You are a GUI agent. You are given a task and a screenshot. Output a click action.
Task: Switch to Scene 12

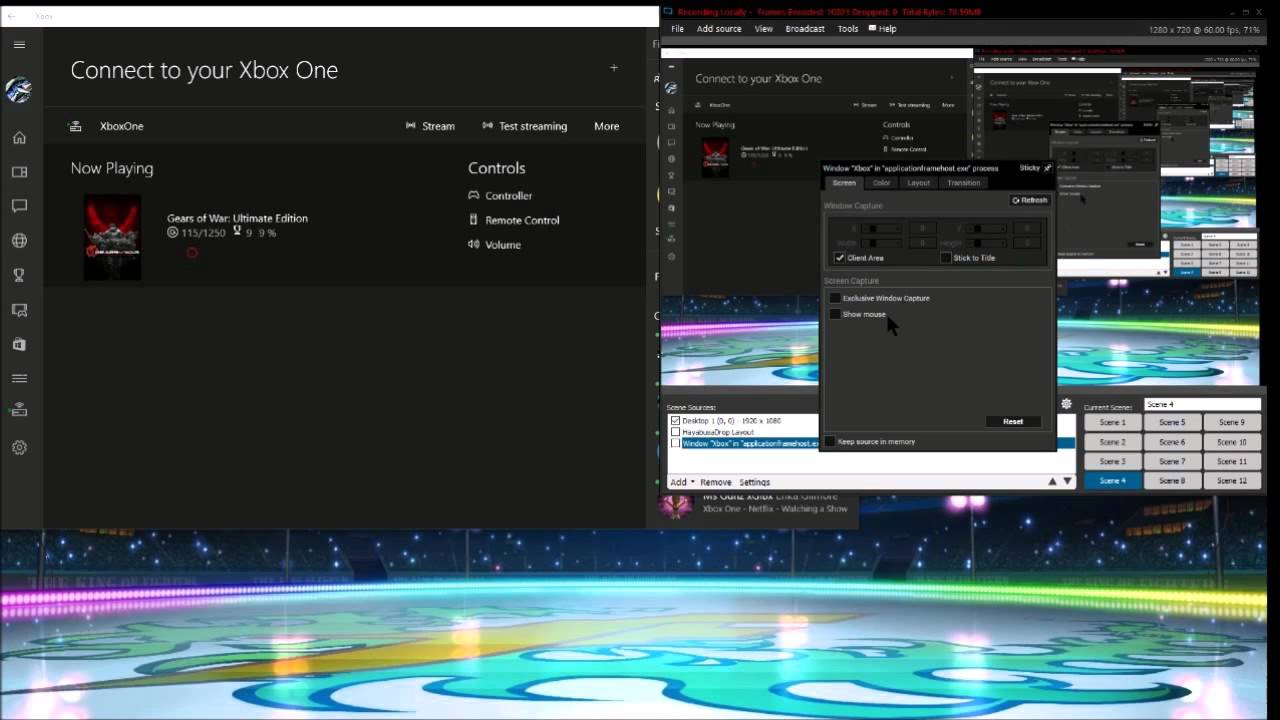1231,481
